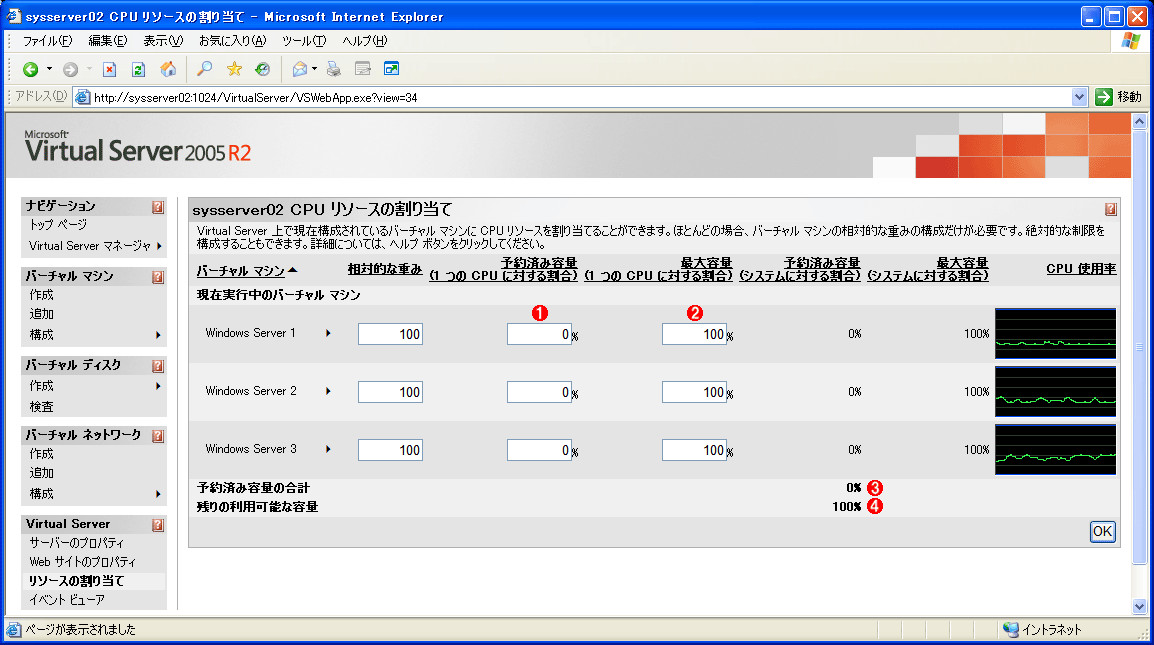1154x645 pixels.
Task: Expand 構成 submenu arrow under バーチャル マシン
Action: click(x=158, y=335)
